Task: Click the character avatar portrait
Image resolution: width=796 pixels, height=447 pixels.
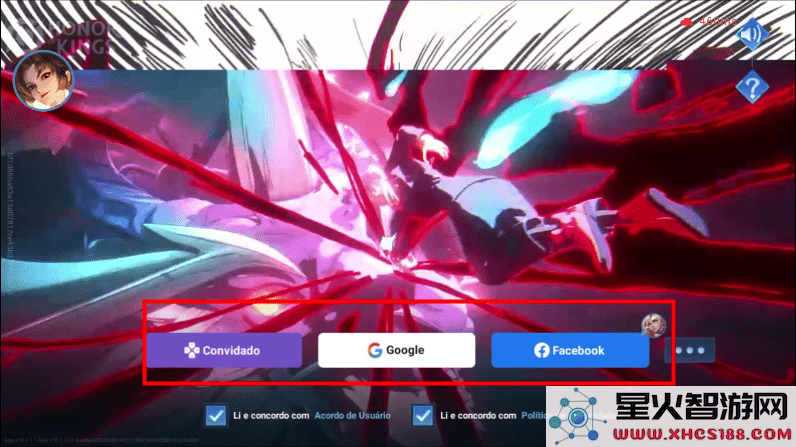Action: pos(43,81)
